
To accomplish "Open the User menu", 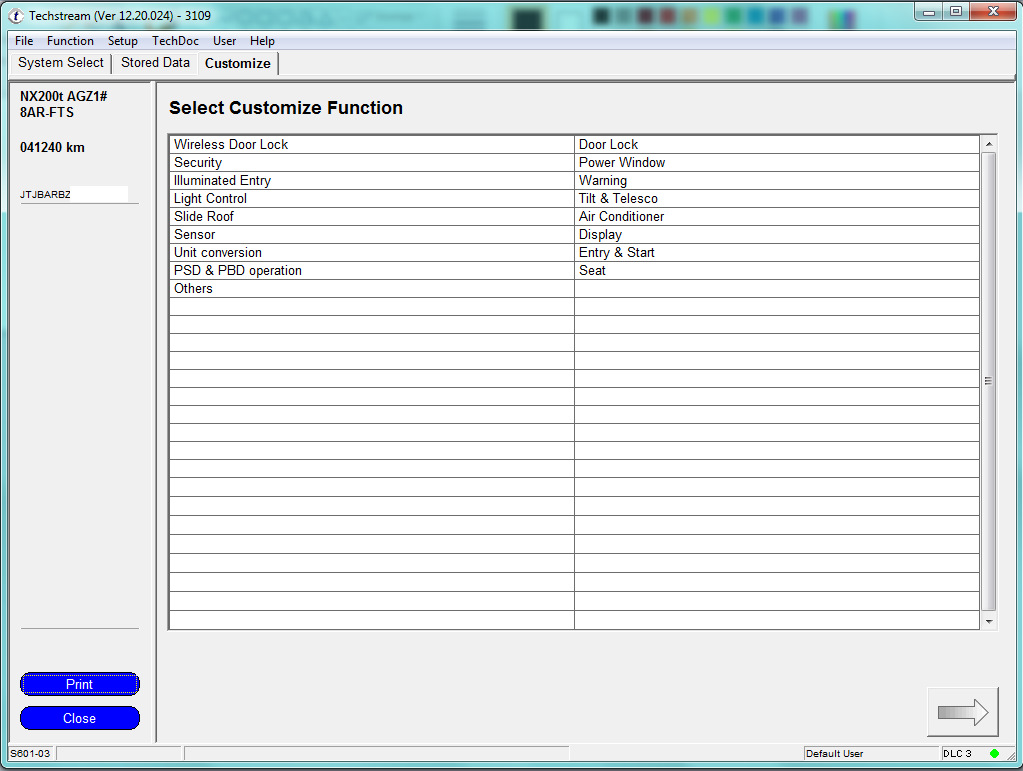I will point(224,40).
